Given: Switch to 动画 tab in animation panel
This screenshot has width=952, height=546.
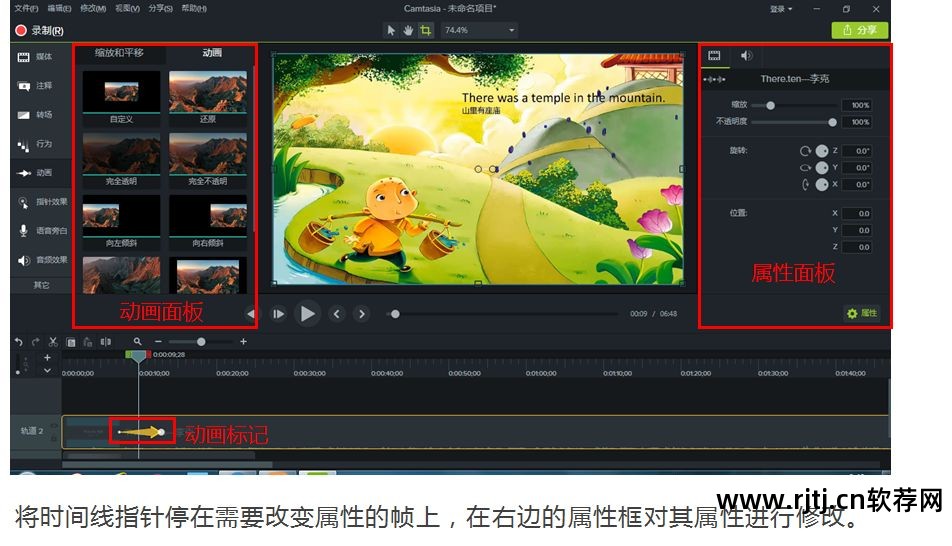Looking at the screenshot, I should click(x=212, y=53).
